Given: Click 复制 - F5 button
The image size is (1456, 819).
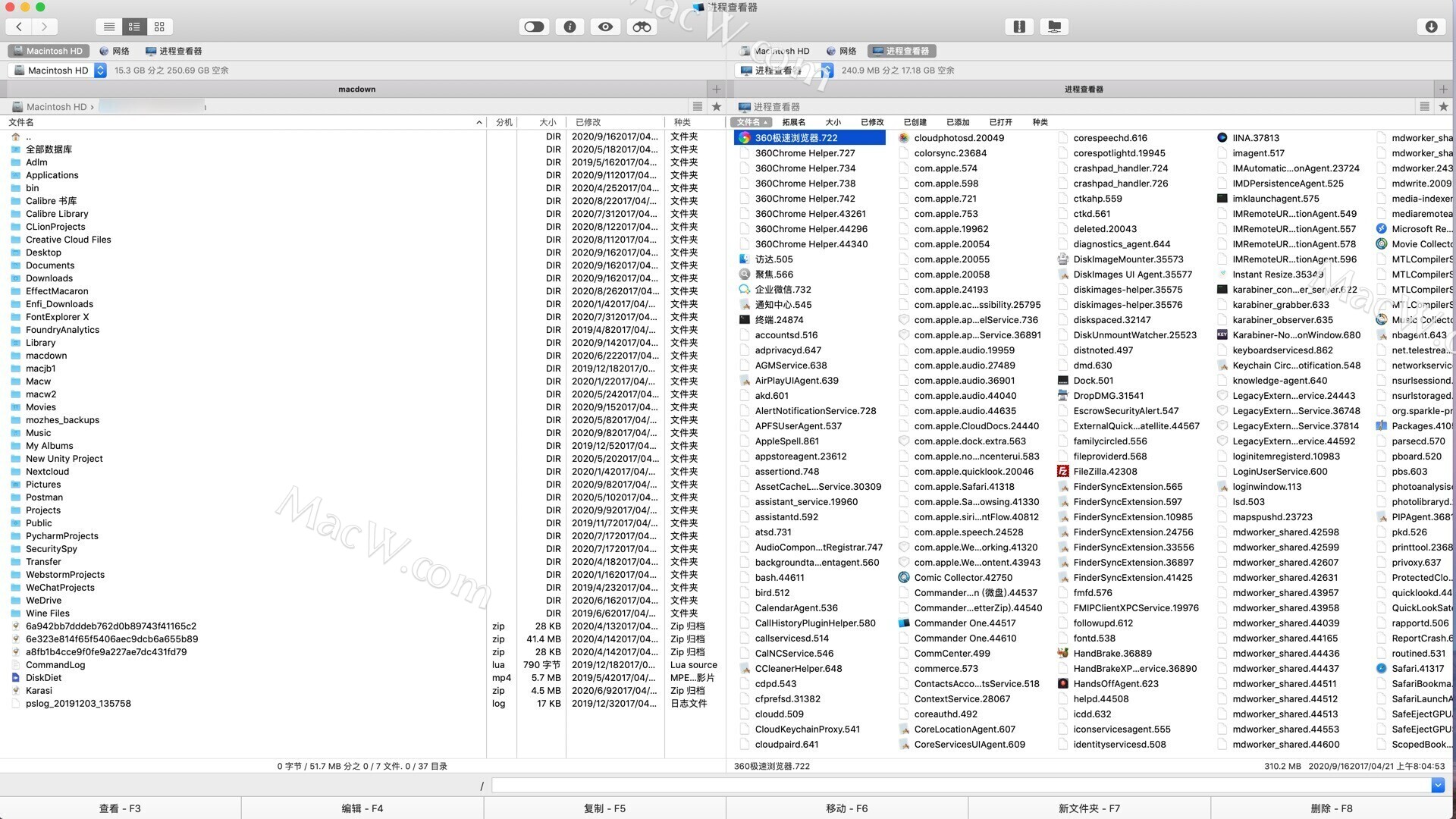Looking at the screenshot, I should 605,808.
